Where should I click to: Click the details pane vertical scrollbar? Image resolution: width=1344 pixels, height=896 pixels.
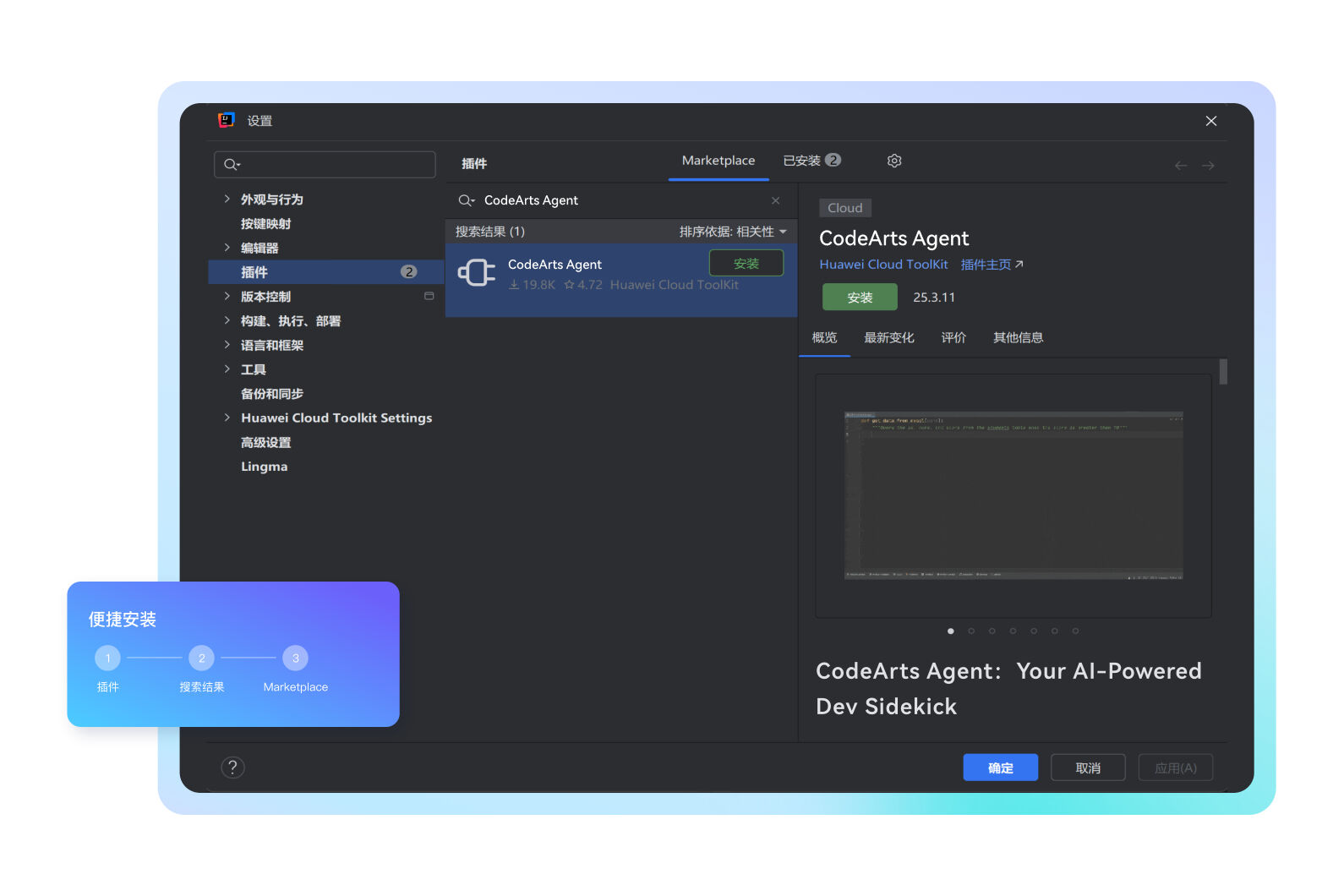click(x=1223, y=372)
